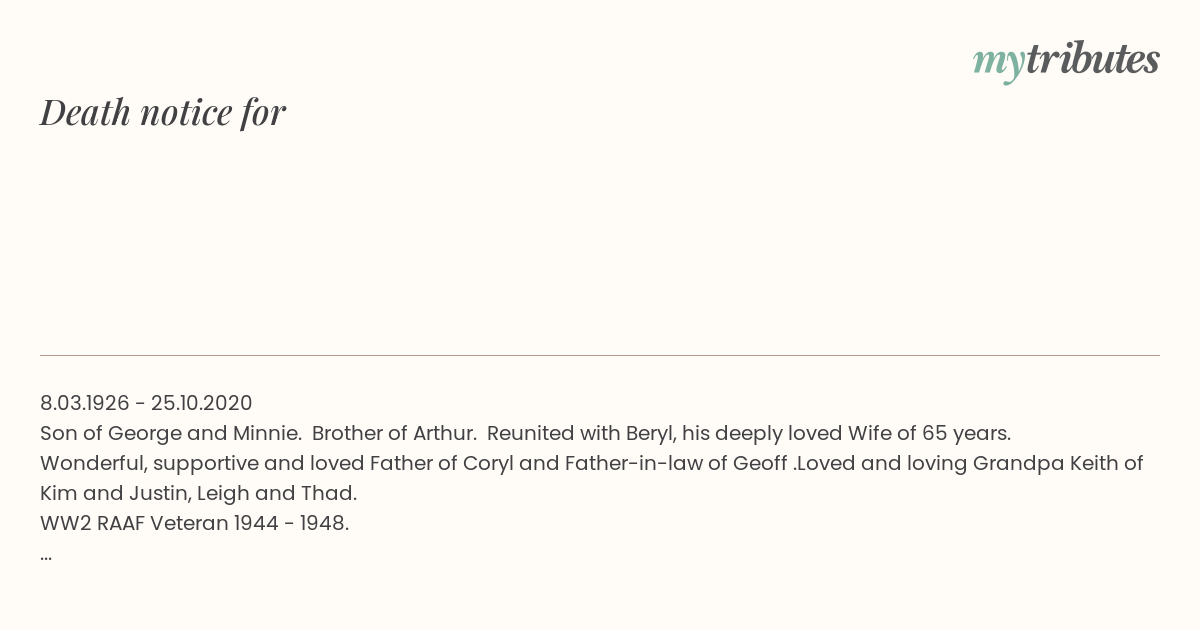This screenshot has height=630, width=1200.
Task: Click the gray "tributes" wordmark
Action: pos(1093,60)
